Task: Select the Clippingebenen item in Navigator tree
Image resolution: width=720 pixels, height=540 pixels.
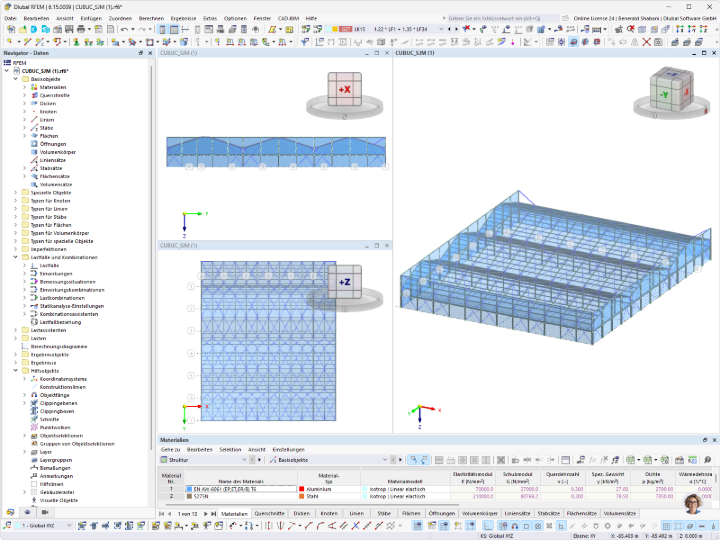Action: 58,403
